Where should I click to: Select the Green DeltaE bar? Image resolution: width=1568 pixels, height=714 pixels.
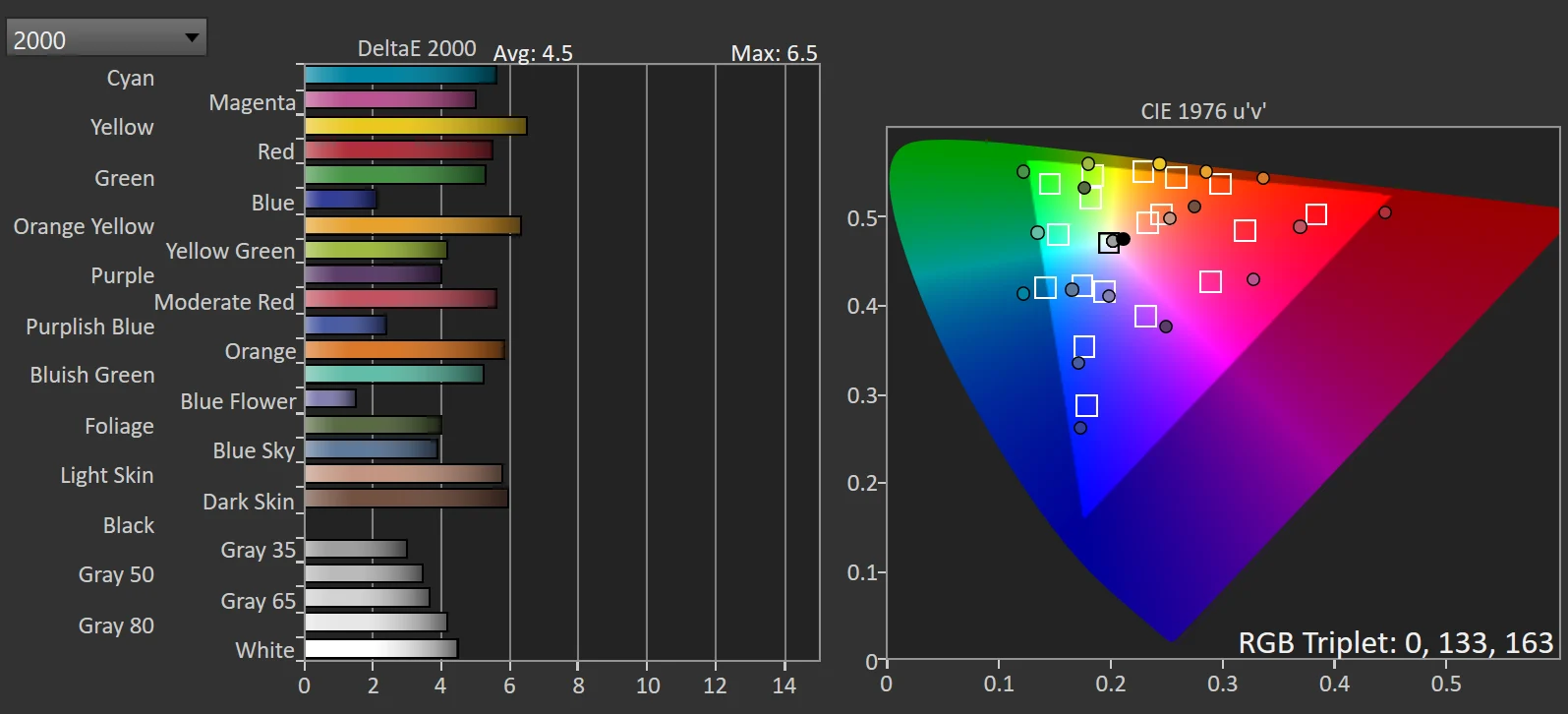coord(395,175)
